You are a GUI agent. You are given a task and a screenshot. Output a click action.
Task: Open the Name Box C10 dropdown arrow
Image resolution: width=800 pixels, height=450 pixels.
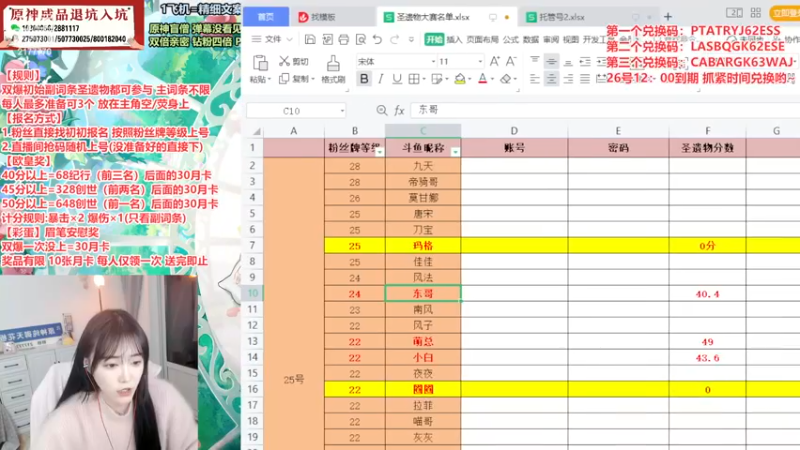pyautogui.click(x=342, y=111)
